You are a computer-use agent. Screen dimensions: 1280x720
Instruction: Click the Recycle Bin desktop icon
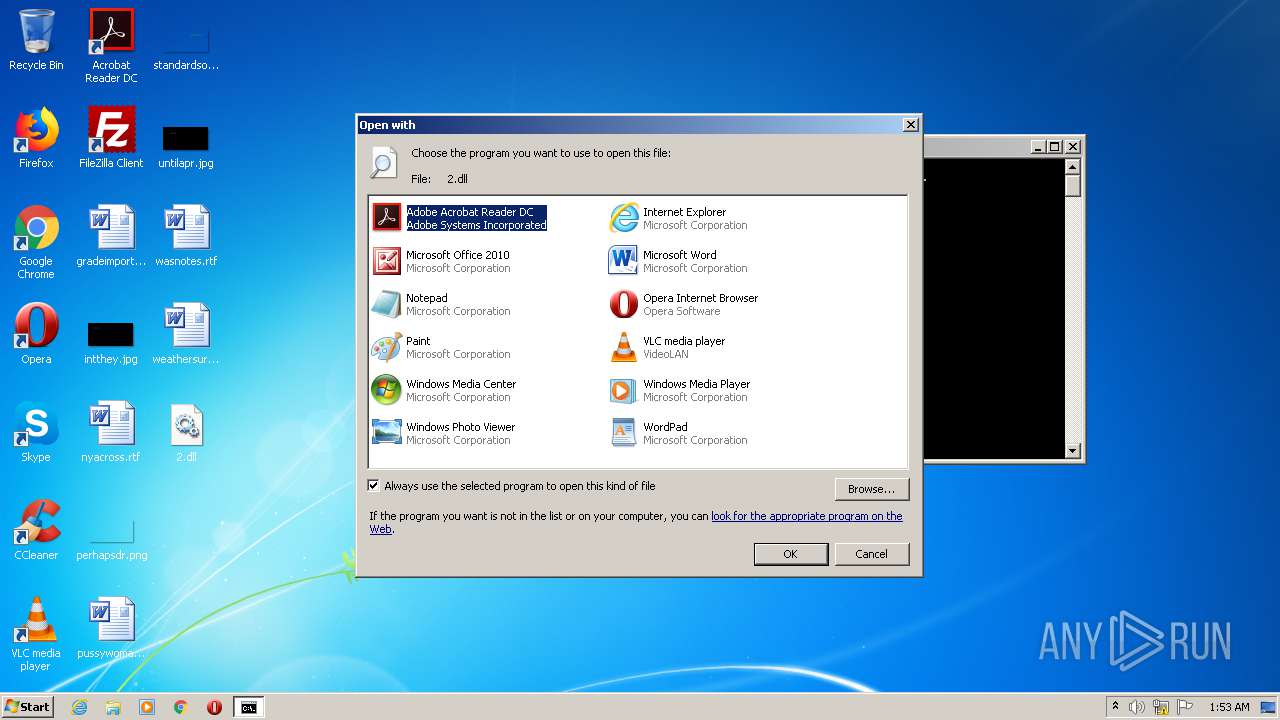click(x=36, y=40)
